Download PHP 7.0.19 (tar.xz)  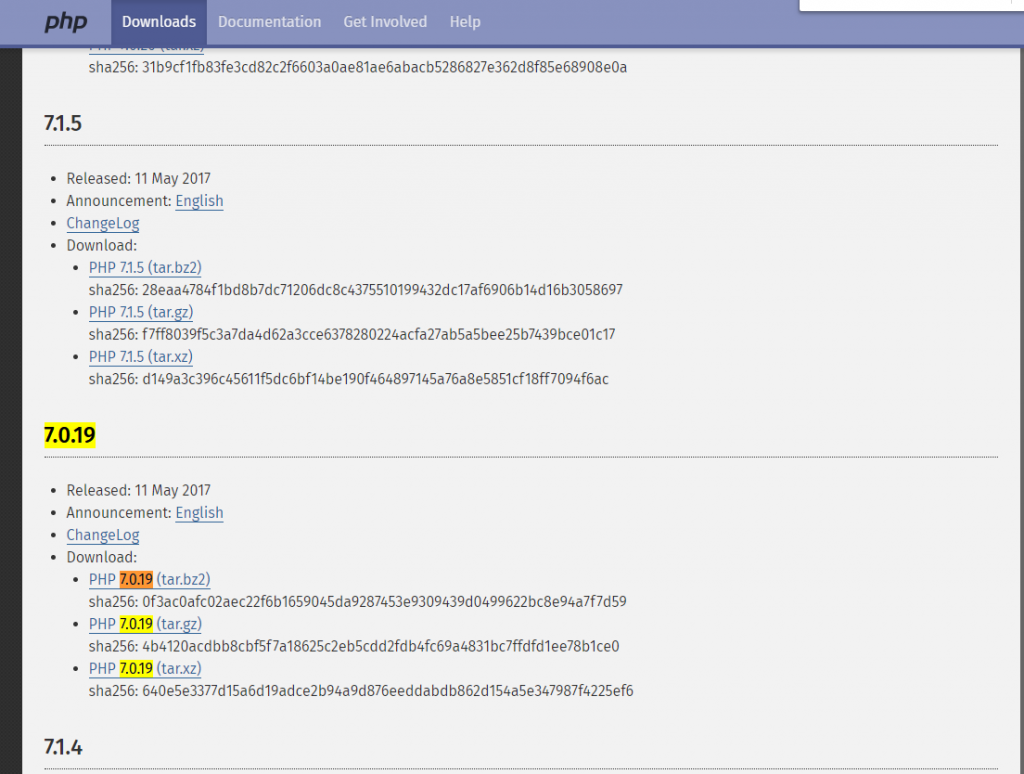pos(145,668)
